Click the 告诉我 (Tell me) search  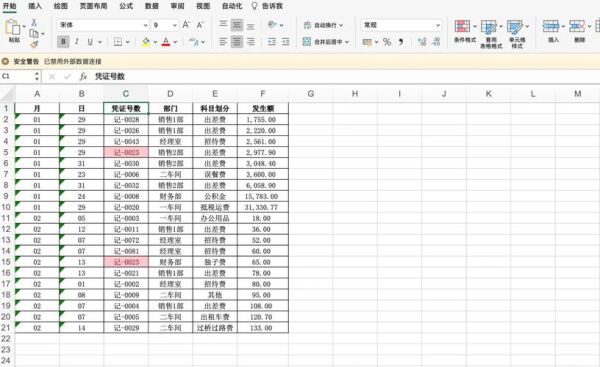pos(267,6)
